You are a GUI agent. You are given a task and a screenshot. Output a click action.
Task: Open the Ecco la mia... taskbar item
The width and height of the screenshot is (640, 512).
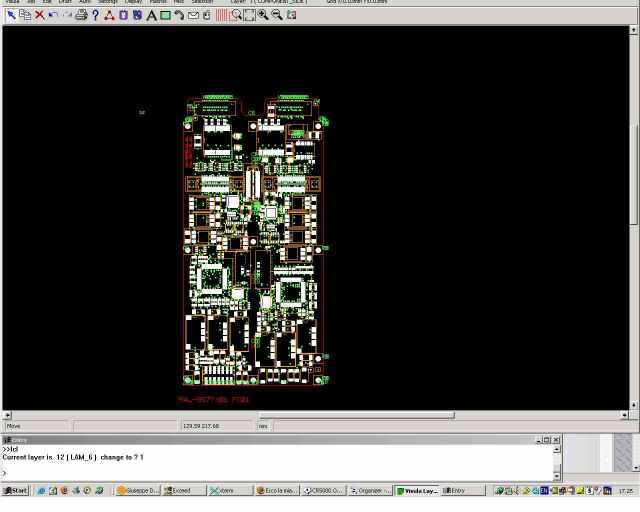(x=277, y=490)
